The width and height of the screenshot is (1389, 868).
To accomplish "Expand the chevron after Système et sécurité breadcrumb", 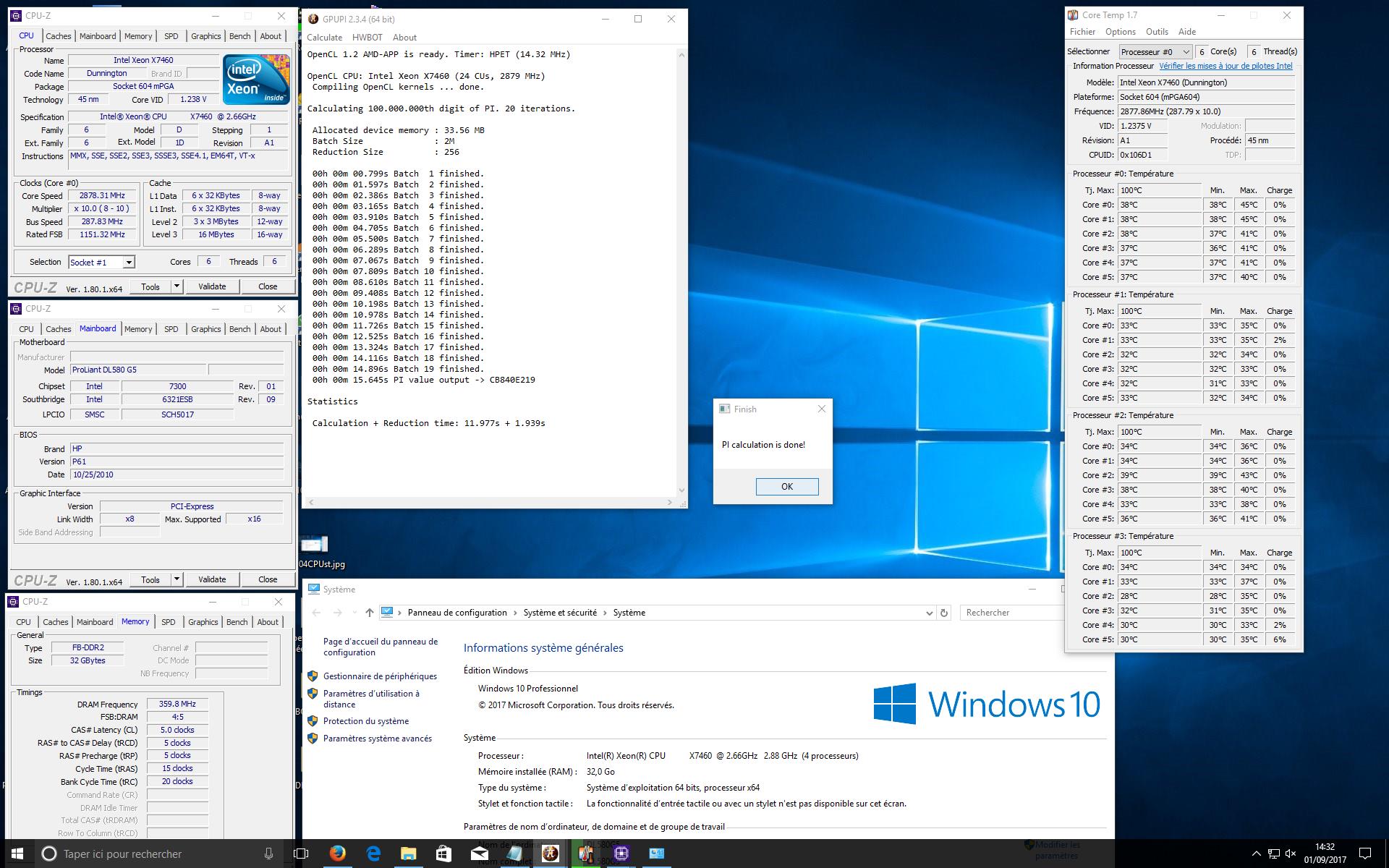I will pos(605,613).
